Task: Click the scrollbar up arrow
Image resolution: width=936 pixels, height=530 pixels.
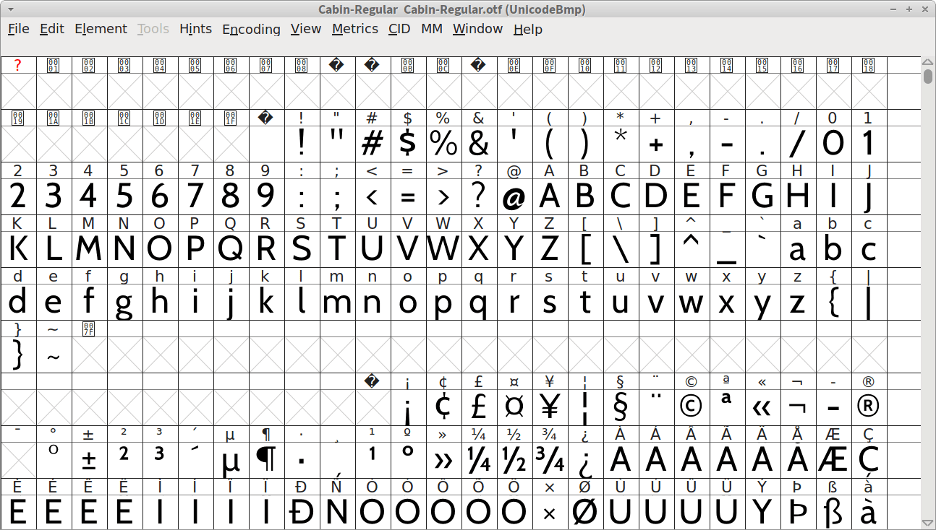Action: point(927,61)
